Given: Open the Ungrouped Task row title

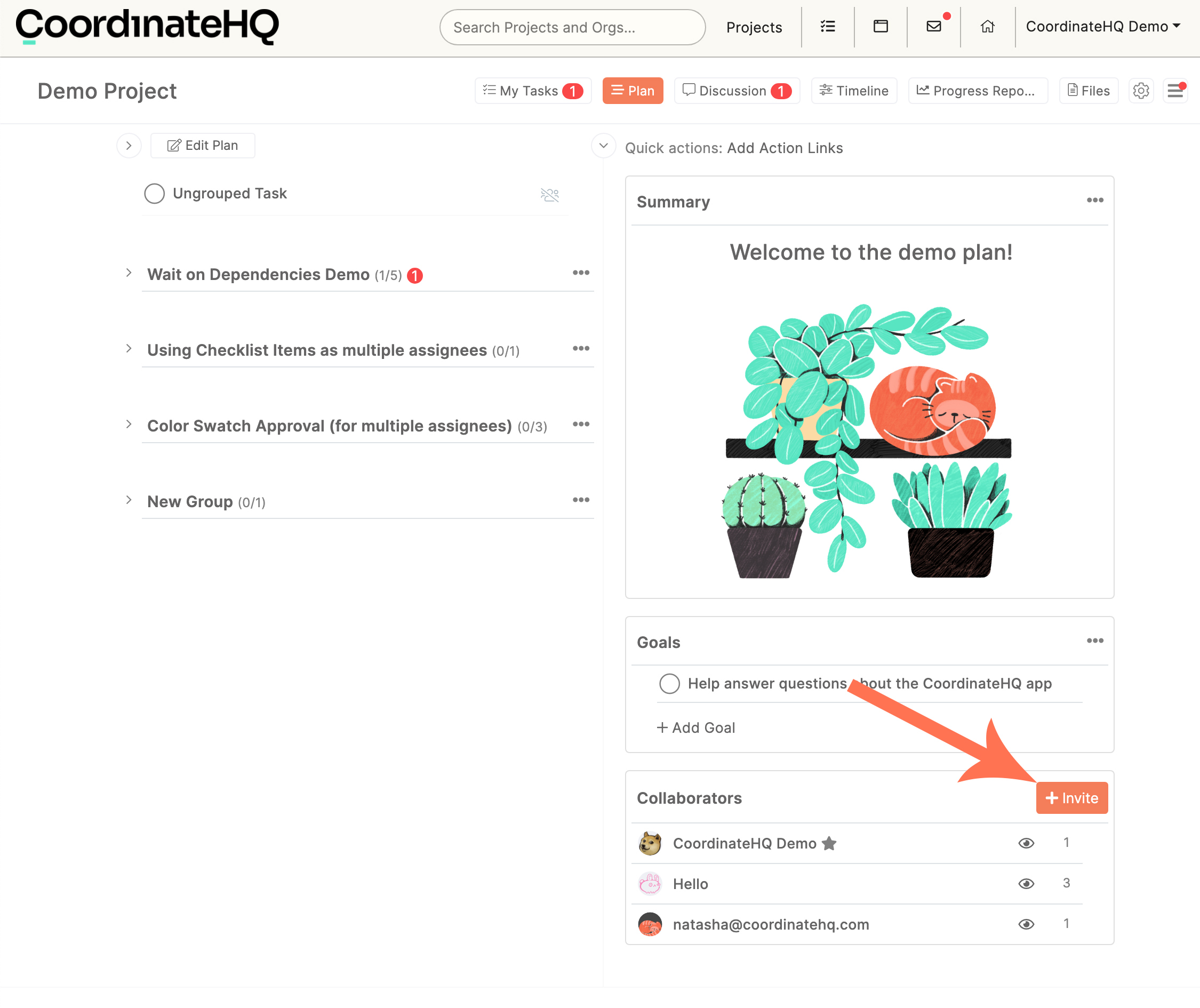Looking at the screenshot, I should (230, 193).
